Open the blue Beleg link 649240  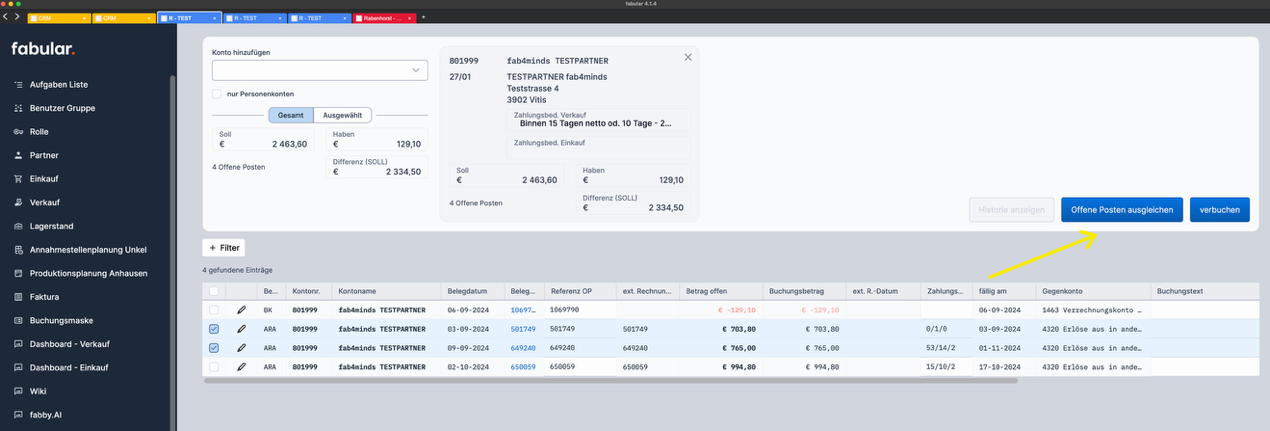click(523, 348)
